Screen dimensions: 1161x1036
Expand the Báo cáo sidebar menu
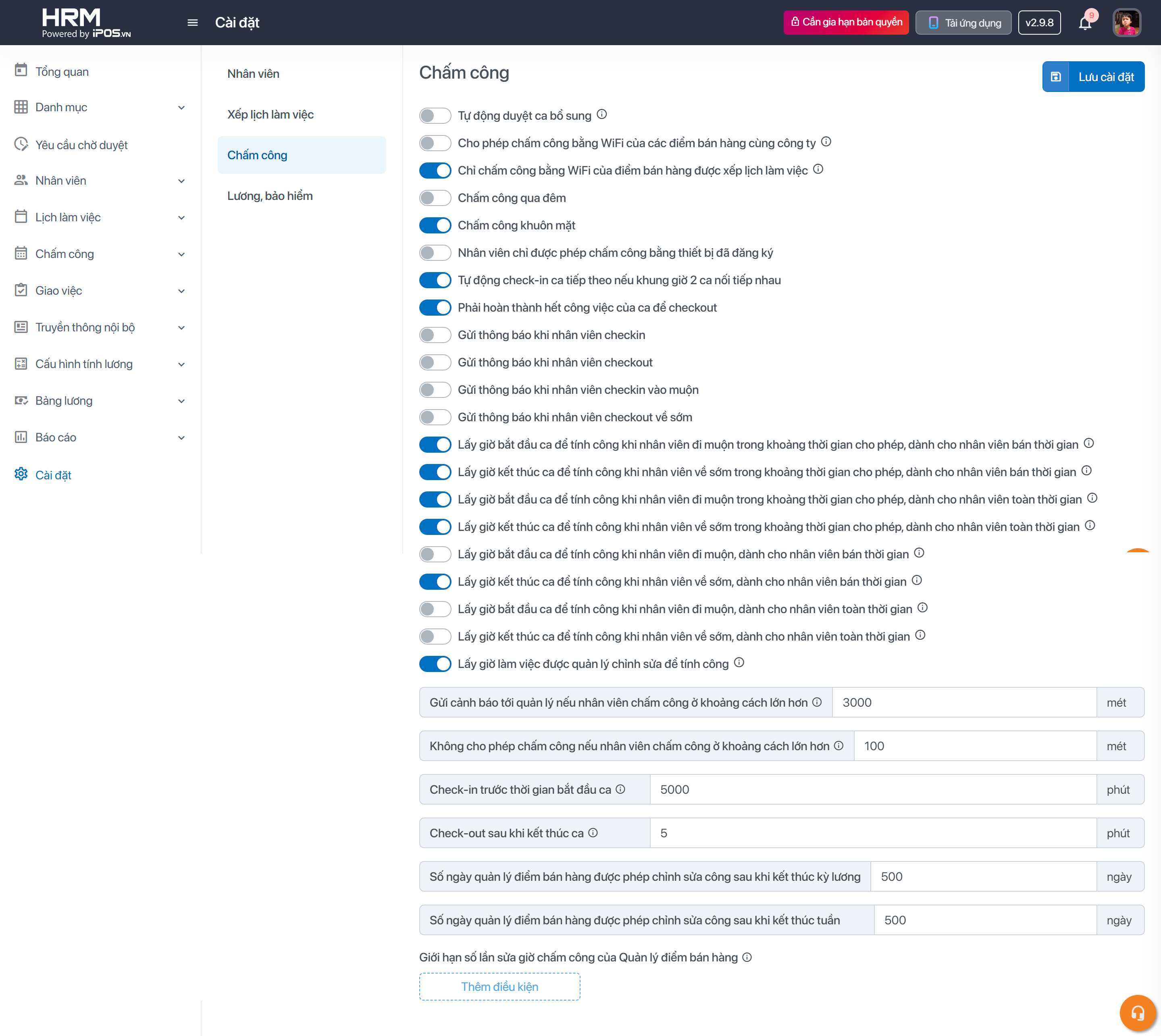pos(181,438)
